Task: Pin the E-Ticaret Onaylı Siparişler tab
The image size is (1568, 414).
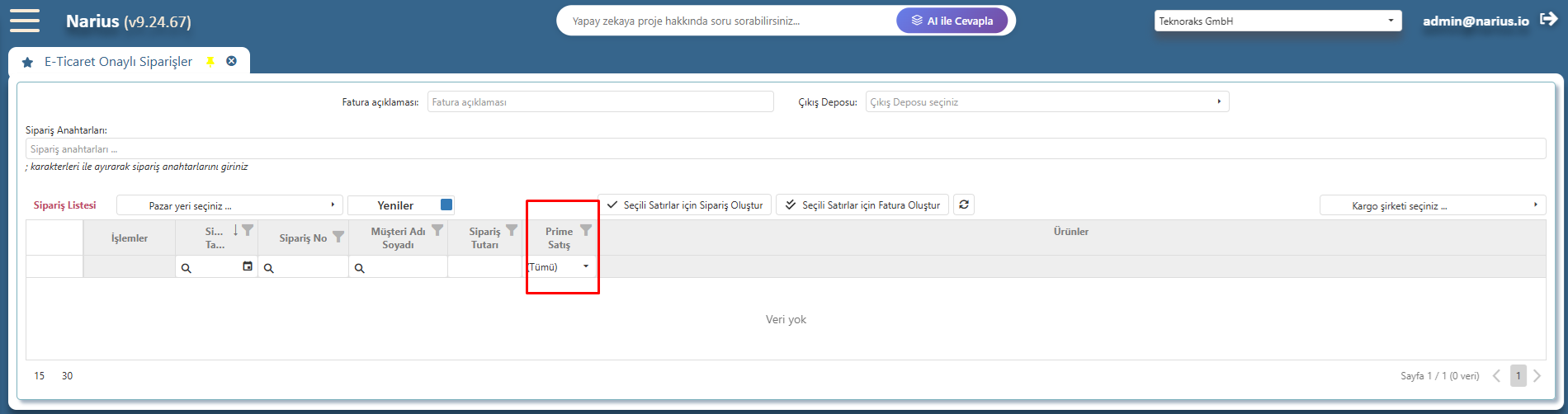Action: pos(210,62)
